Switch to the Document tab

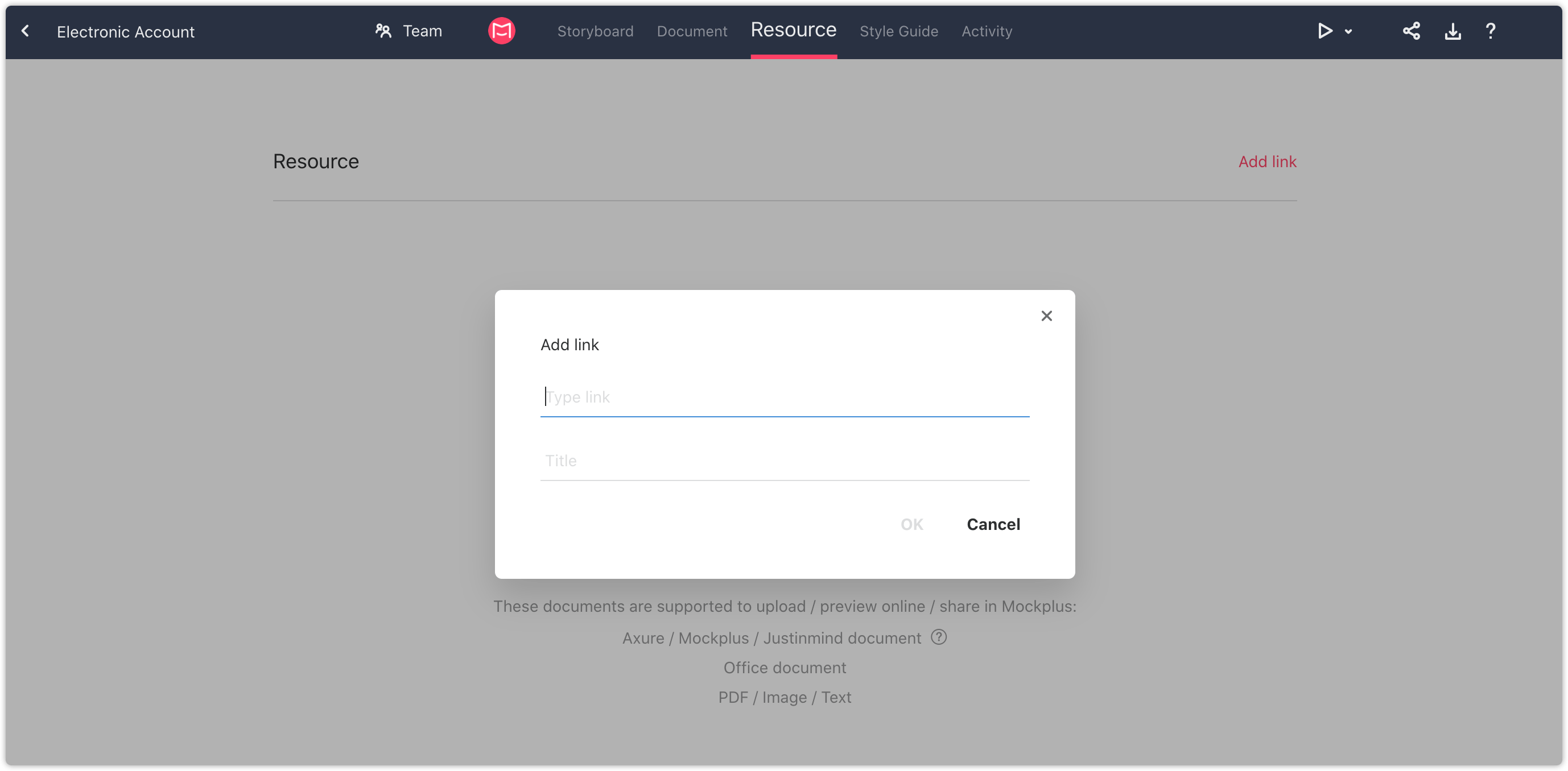click(691, 31)
